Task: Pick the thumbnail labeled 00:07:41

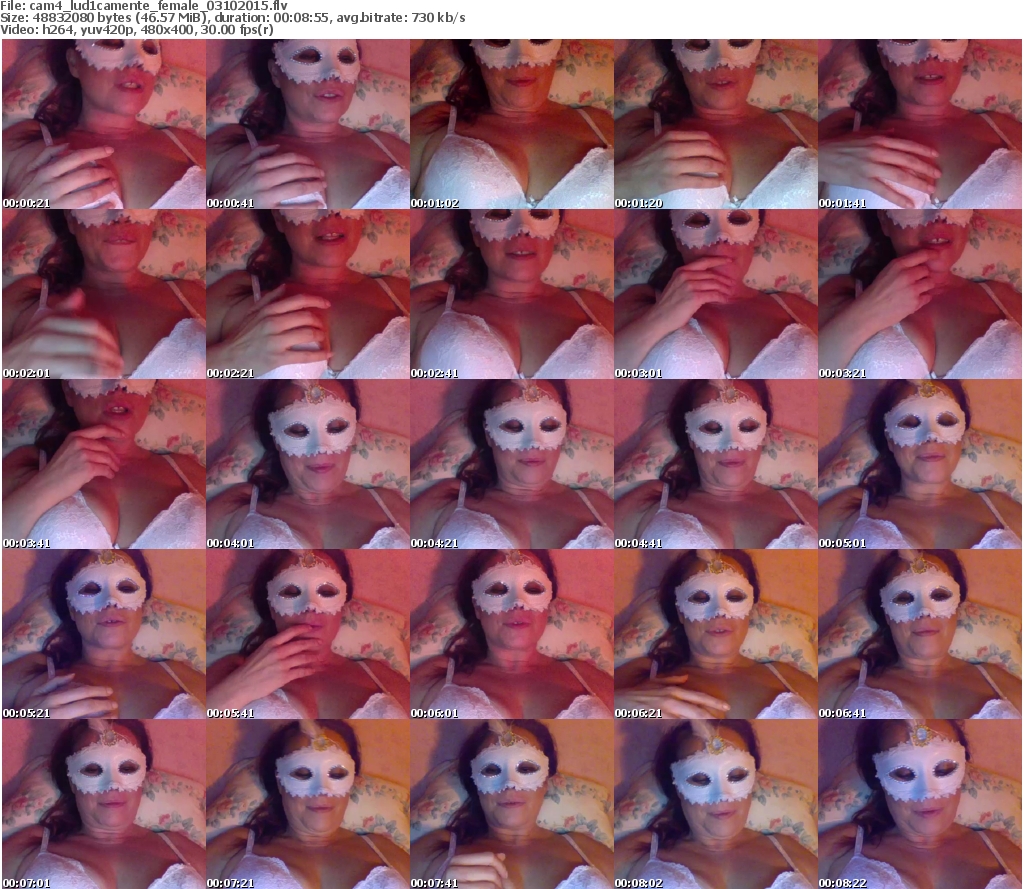Action: coord(511,804)
